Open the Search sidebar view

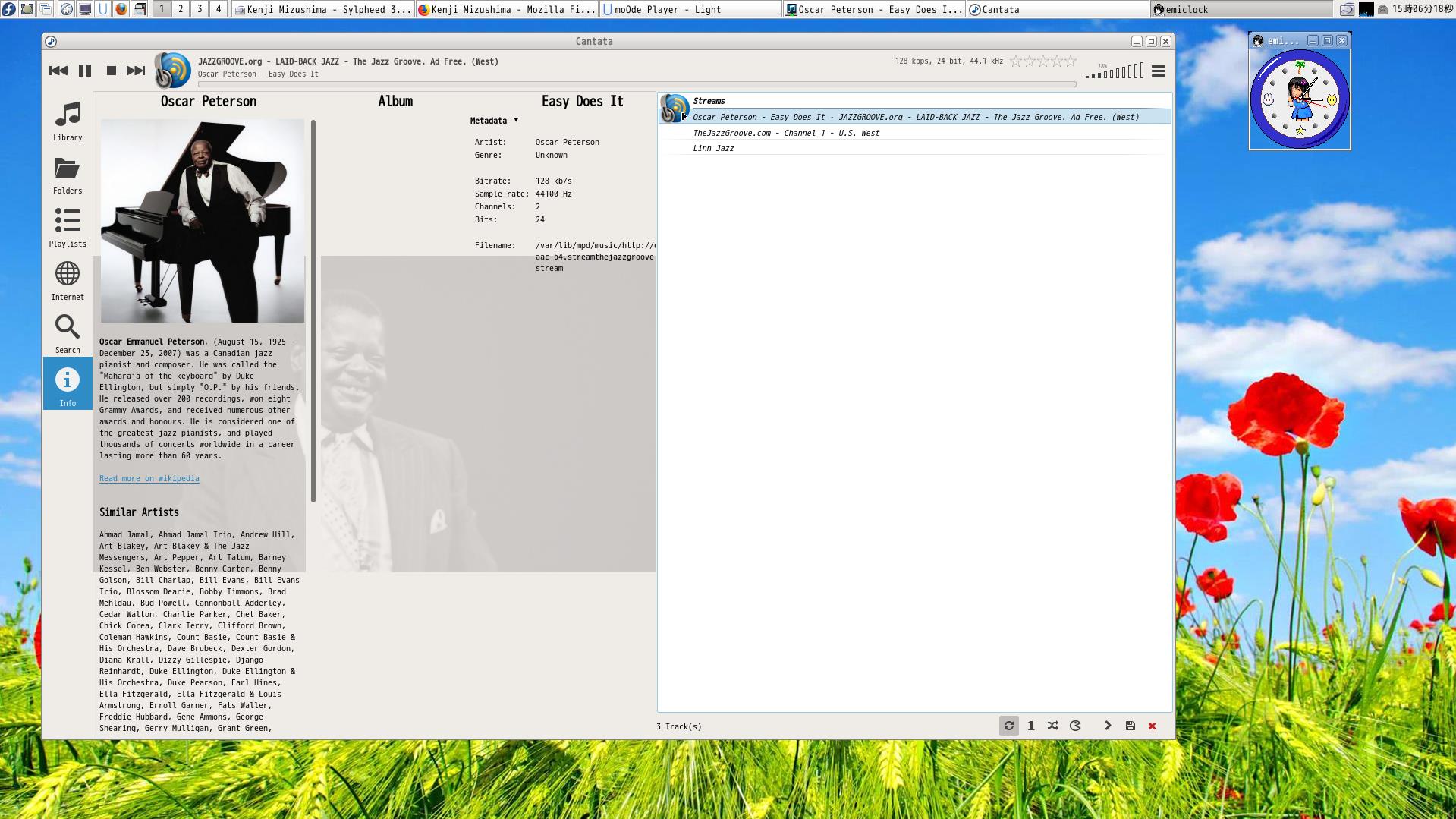click(x=68, y=334)
